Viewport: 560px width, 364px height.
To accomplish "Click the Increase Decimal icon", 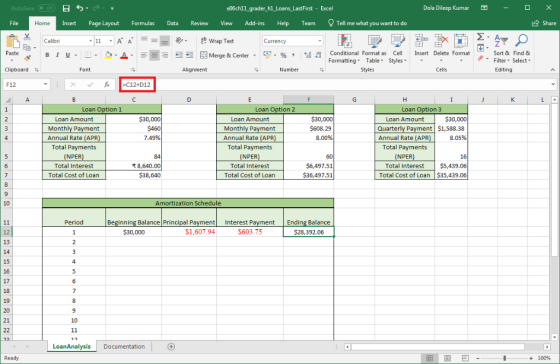I will pos(307,55).
